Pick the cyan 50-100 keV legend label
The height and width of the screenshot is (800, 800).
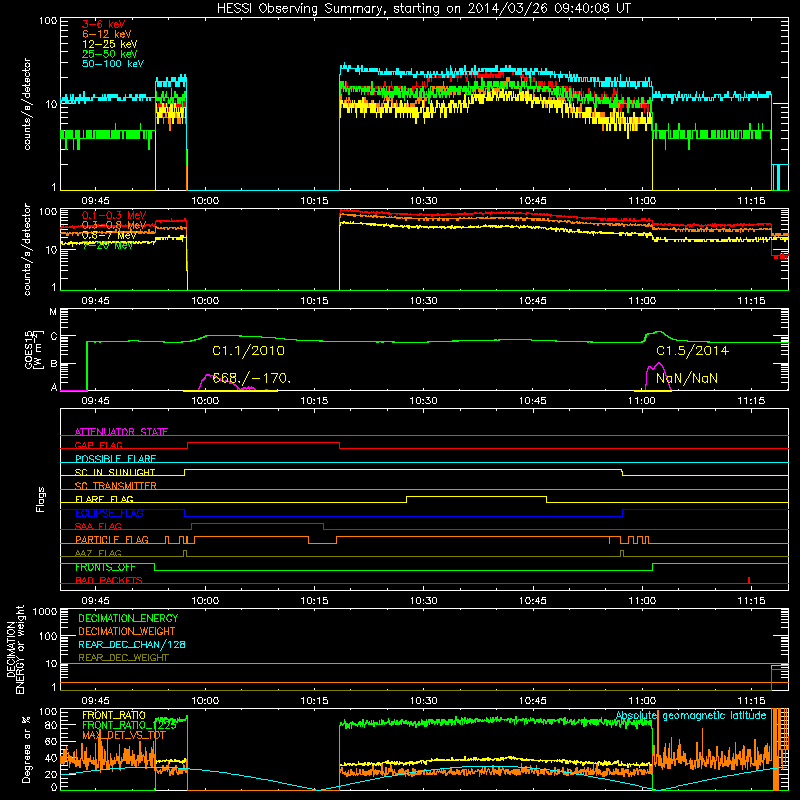point(113,64)
